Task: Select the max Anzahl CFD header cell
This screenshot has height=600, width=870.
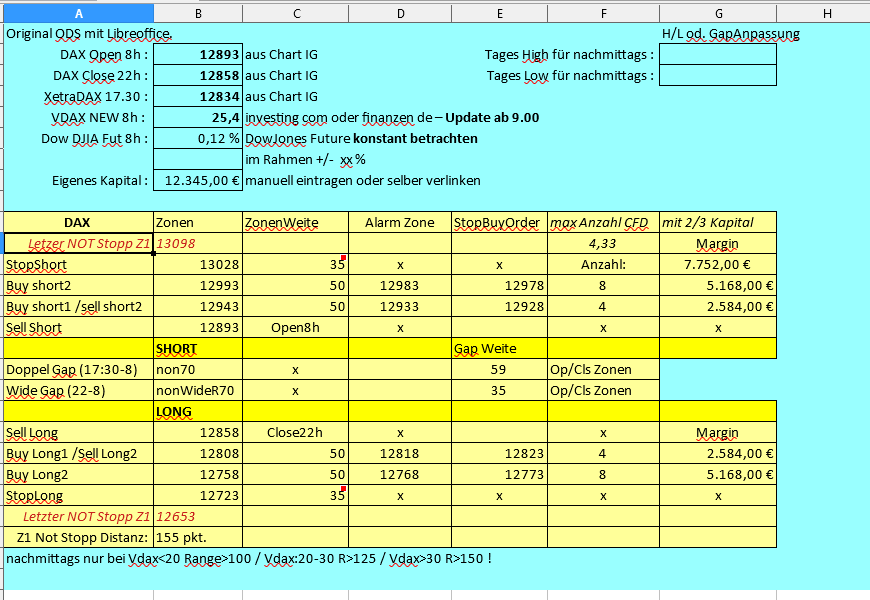Action: 603,223
